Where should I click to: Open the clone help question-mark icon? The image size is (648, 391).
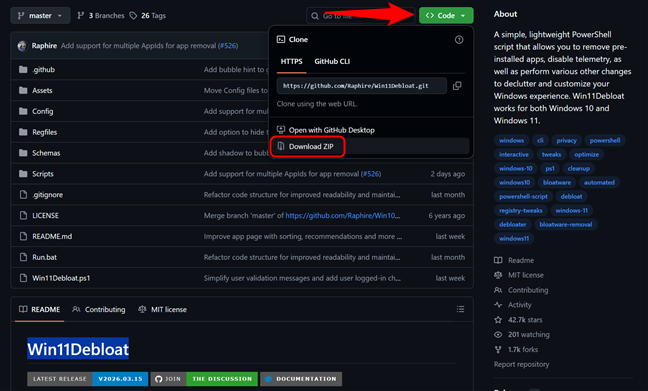459,40
